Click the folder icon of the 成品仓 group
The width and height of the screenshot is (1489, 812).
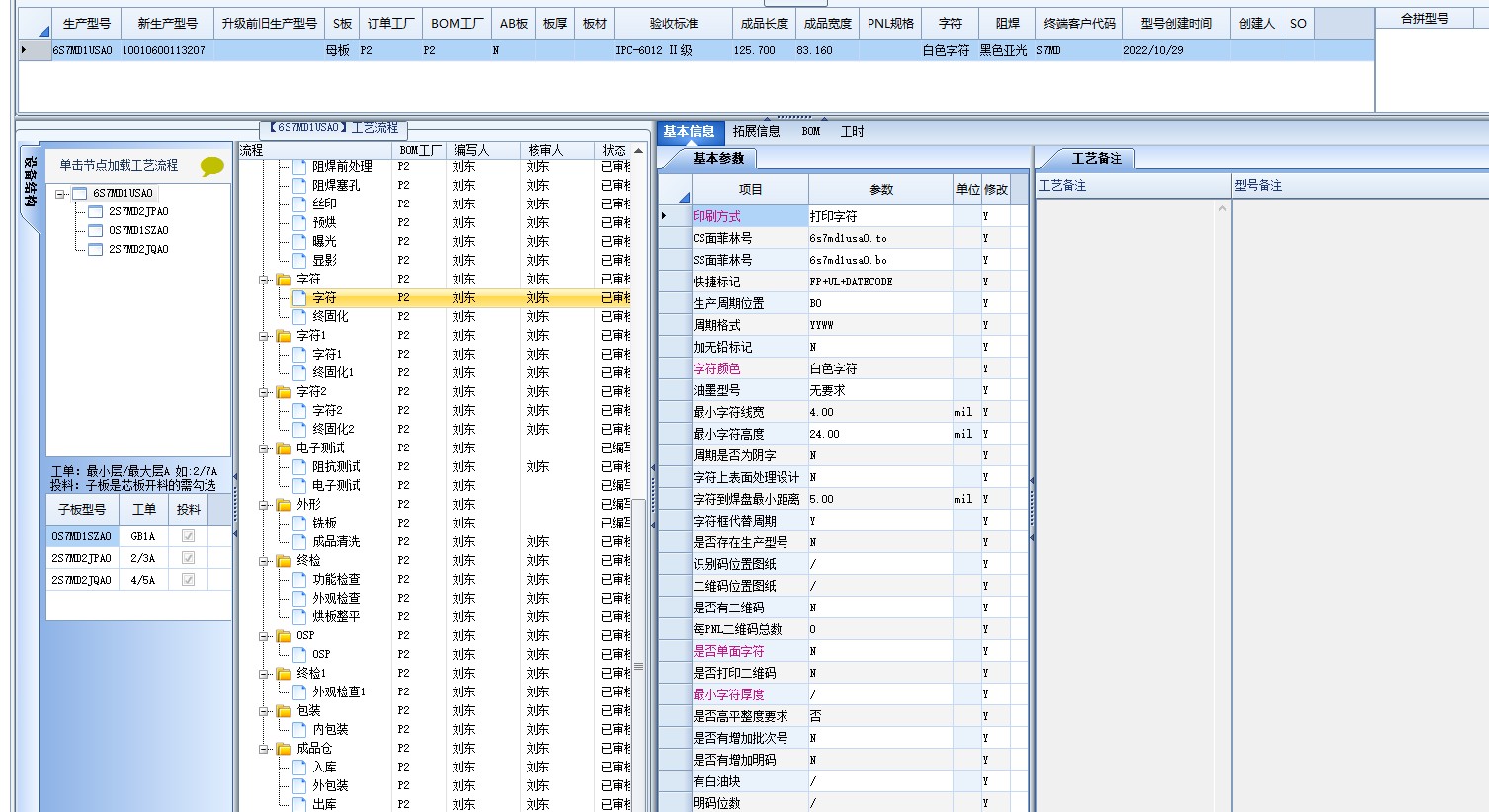284,749
